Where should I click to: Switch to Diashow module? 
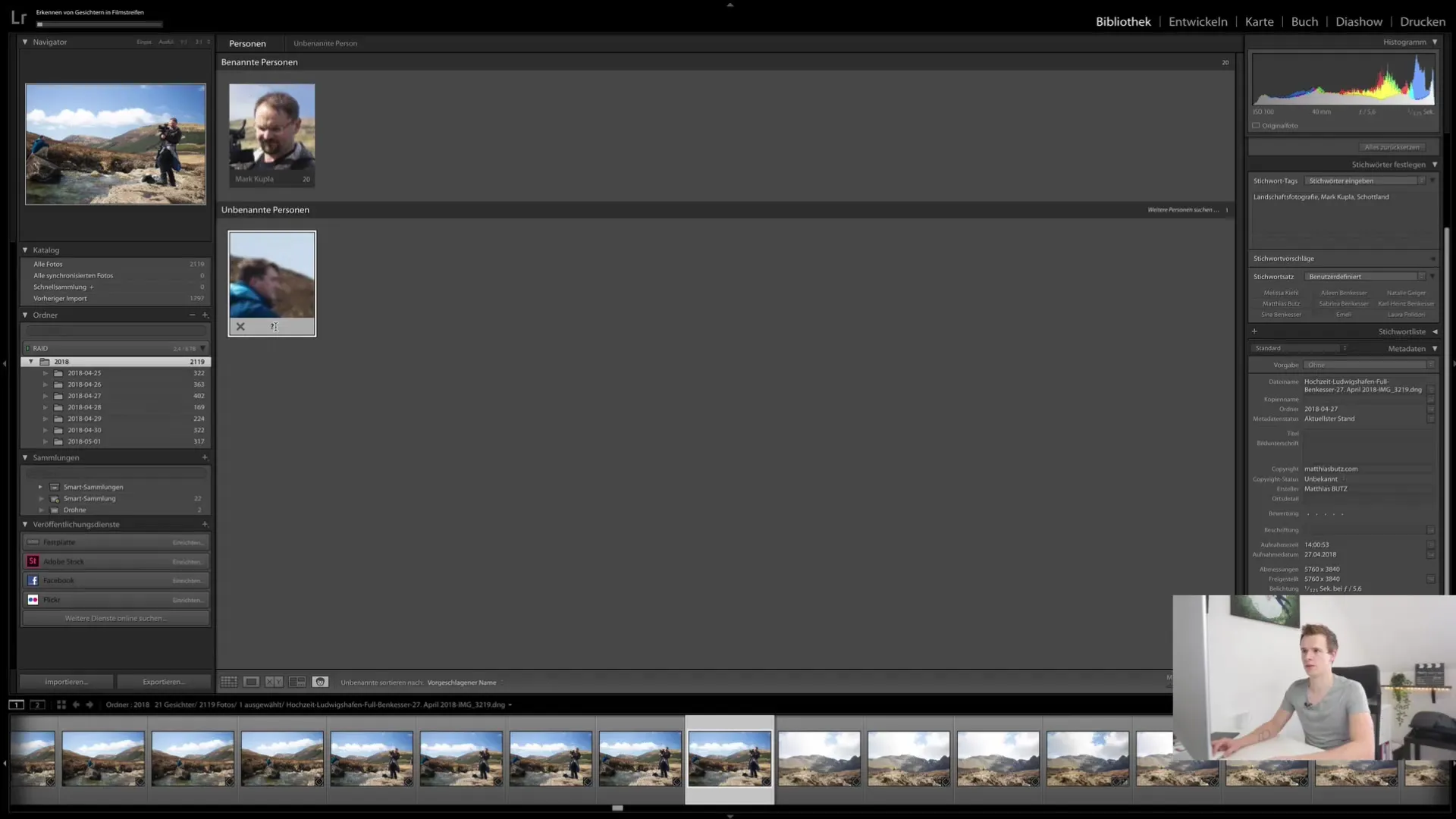coord(1358,21)
